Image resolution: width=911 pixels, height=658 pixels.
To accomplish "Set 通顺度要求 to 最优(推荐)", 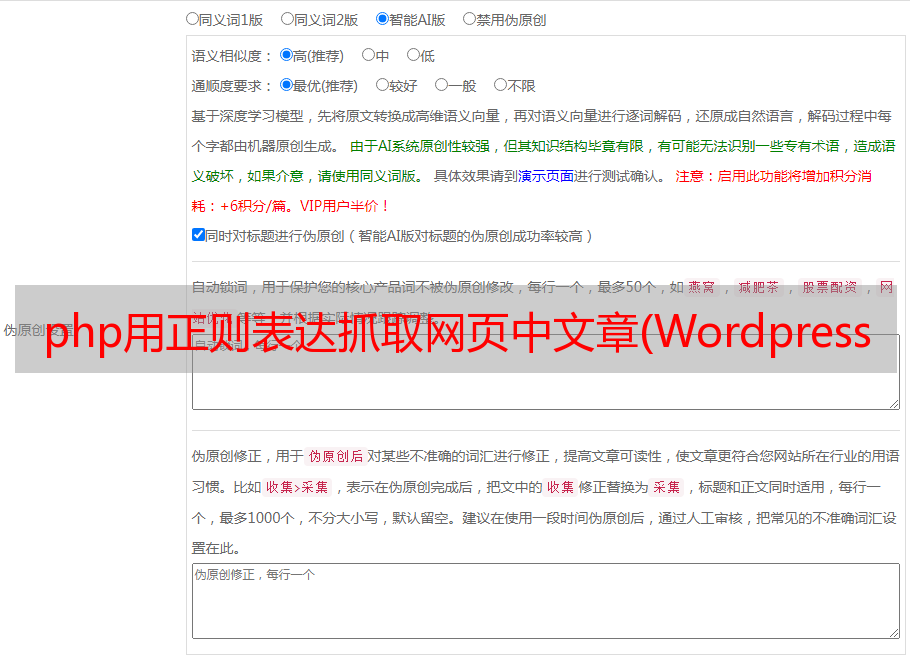I will tap(286, 85).
